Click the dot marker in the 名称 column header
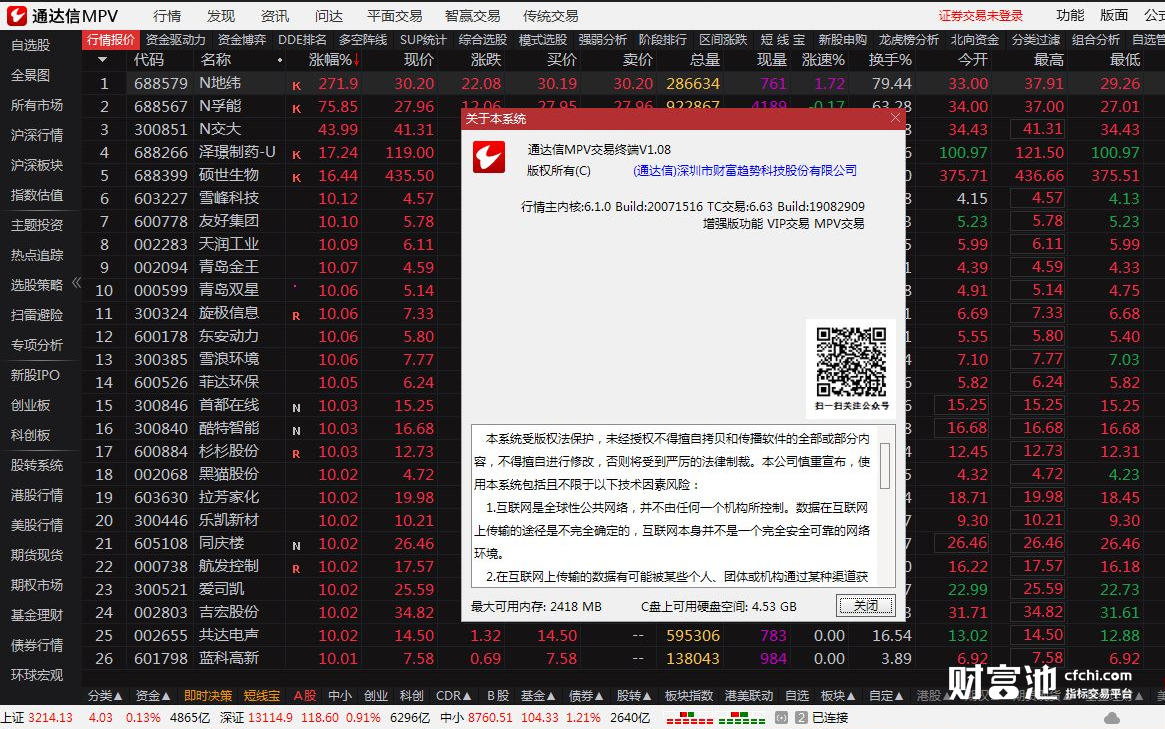The width and height of the screenshot is (1165, 729). point(279,60)
